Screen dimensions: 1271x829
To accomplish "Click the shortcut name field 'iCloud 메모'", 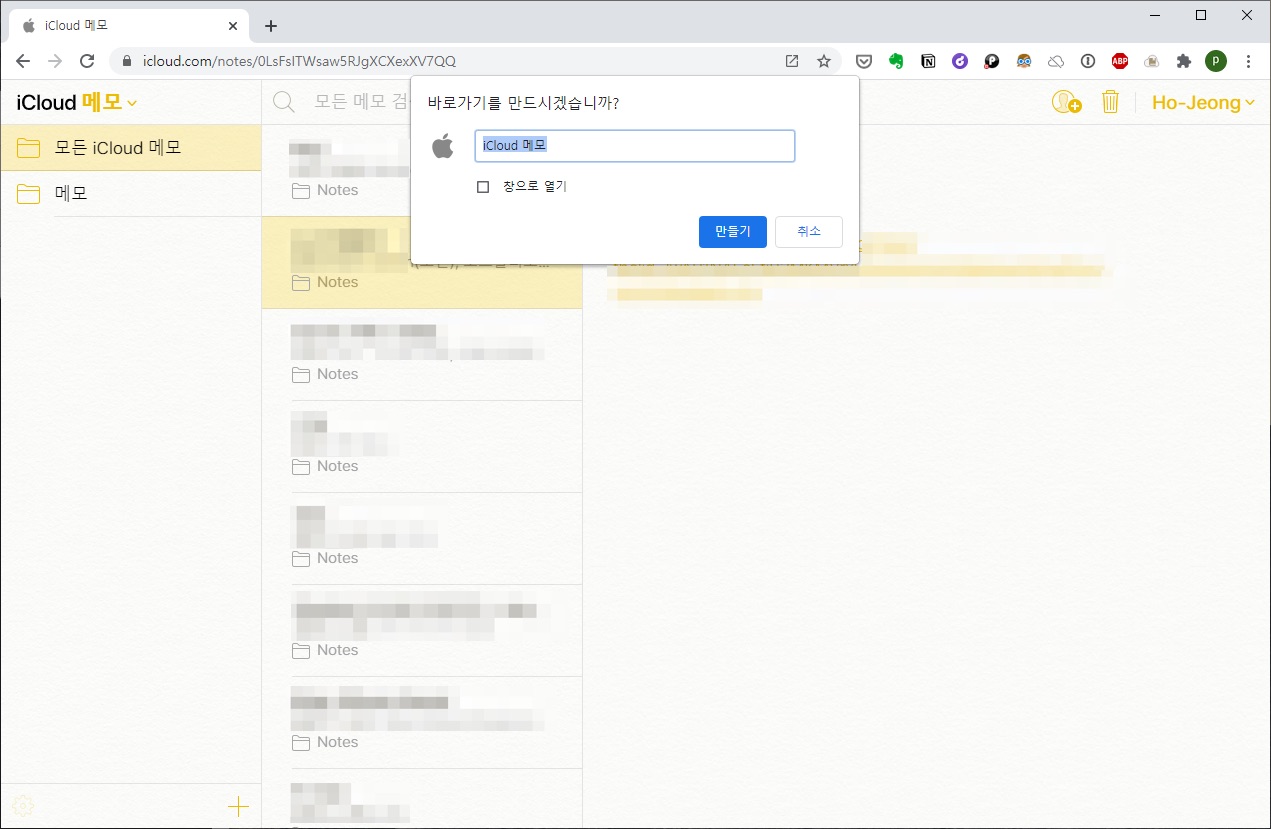I will tap(634, 146).
